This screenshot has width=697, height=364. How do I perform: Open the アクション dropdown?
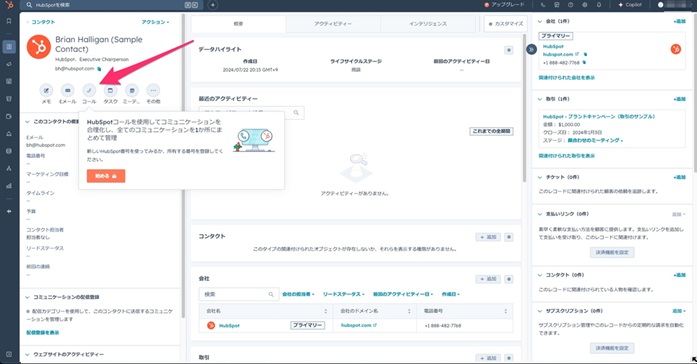click(x=155, y=22)
